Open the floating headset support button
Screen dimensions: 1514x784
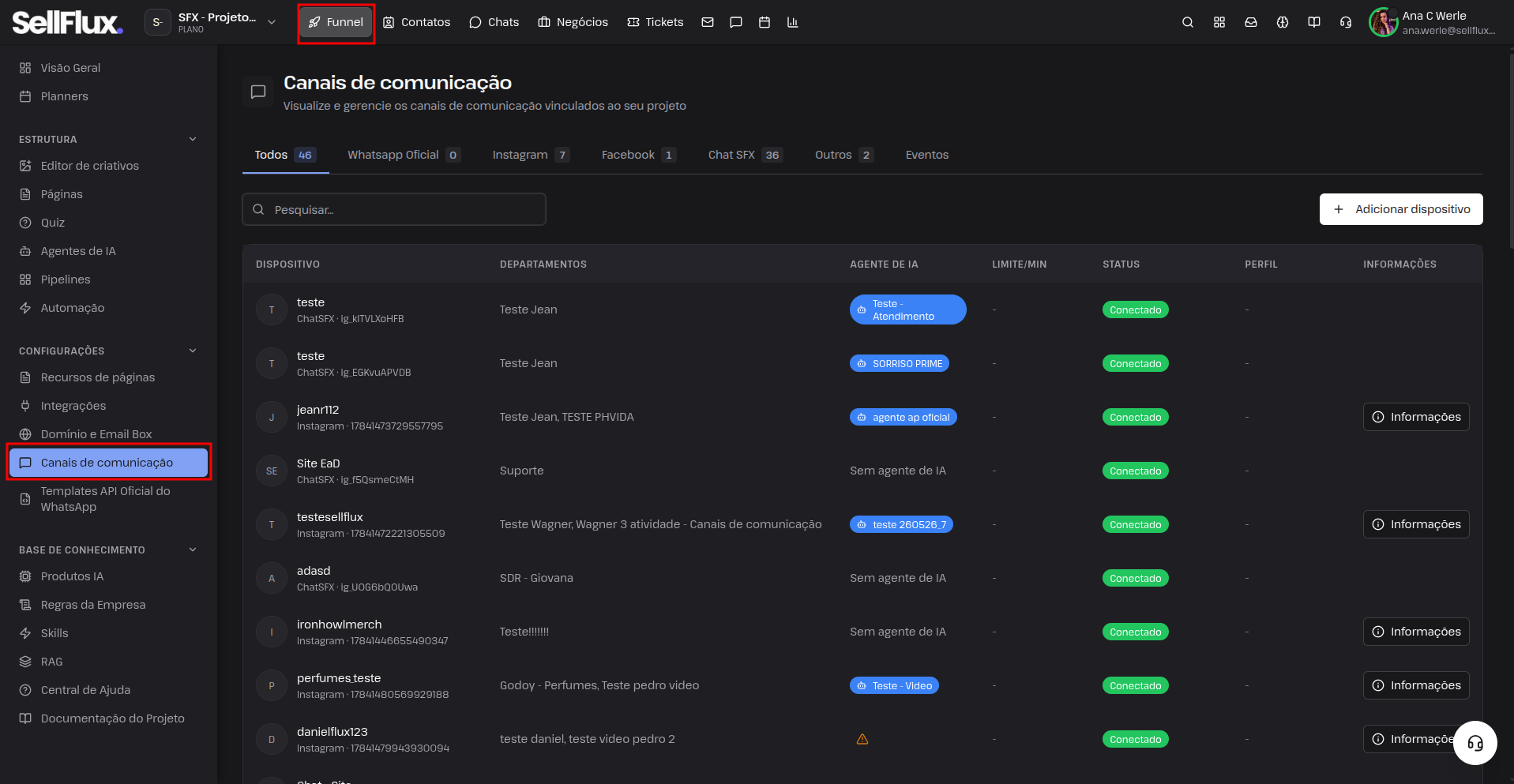(x=1475, y=743)
